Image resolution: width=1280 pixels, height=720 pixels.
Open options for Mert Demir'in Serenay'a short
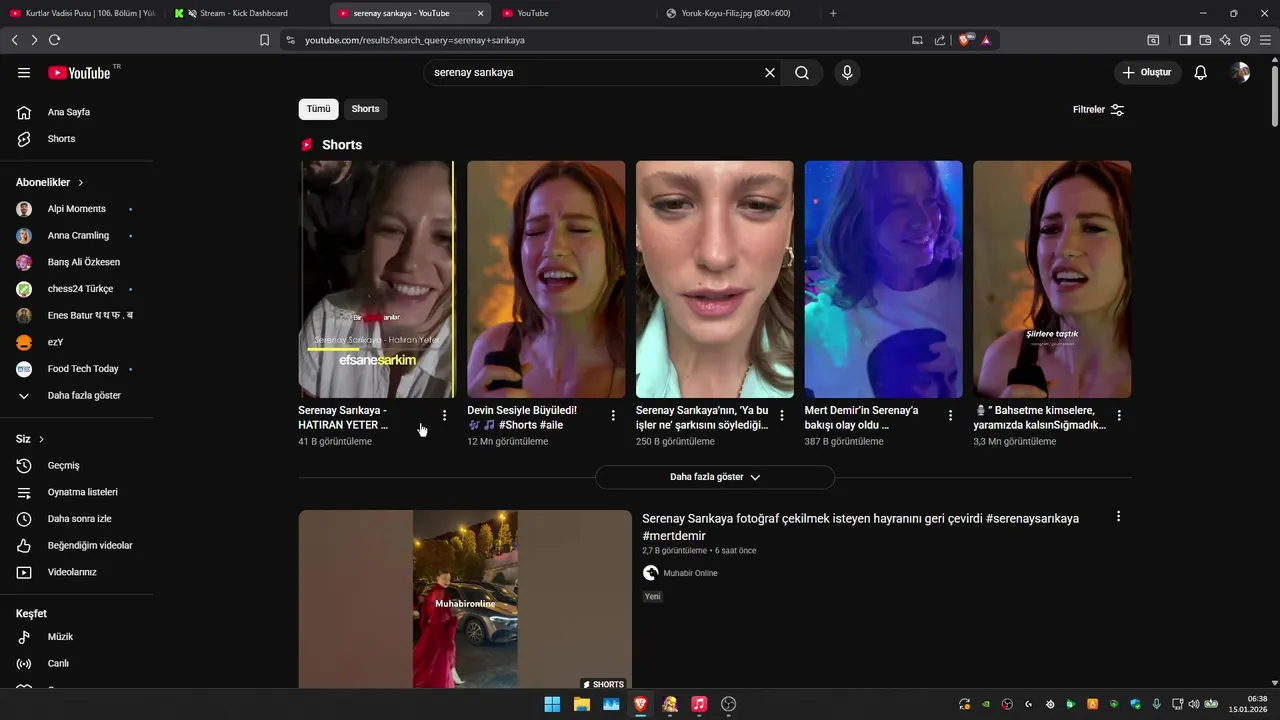(950, 415)
